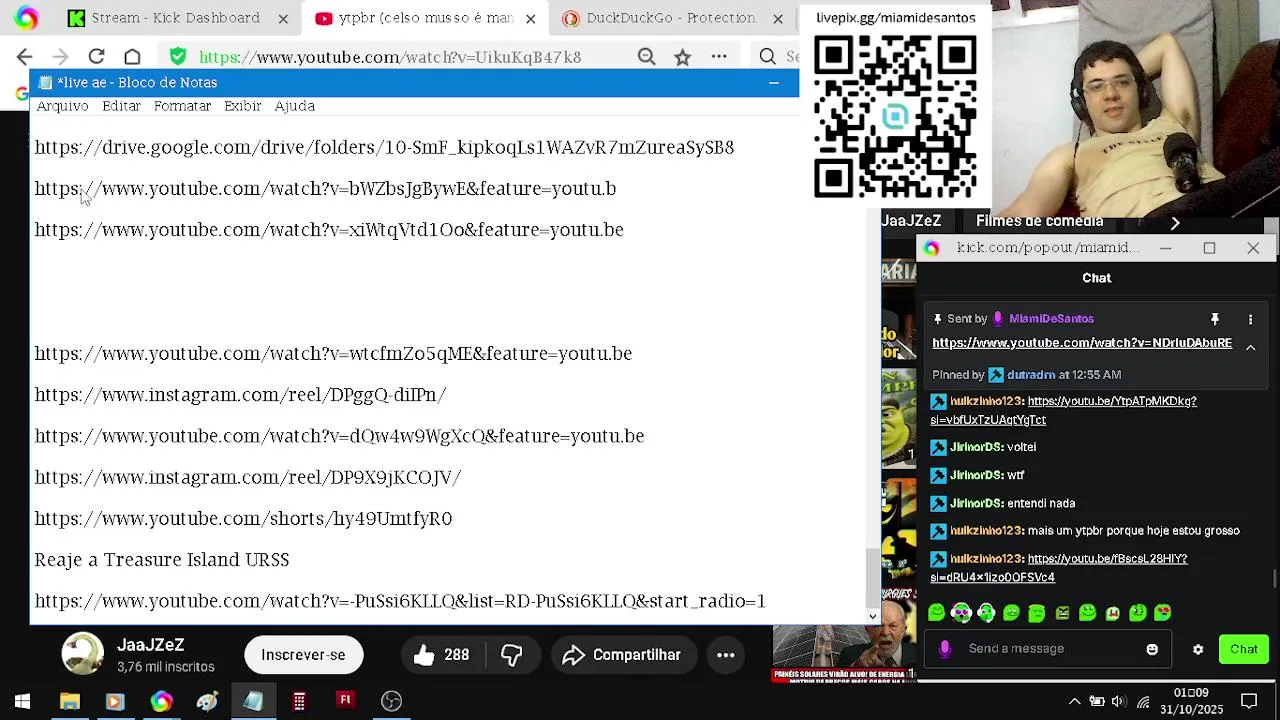Click Kick chat scrollbar thumb
This screenshot has height=720, width=1280.
coord(1275,579)
